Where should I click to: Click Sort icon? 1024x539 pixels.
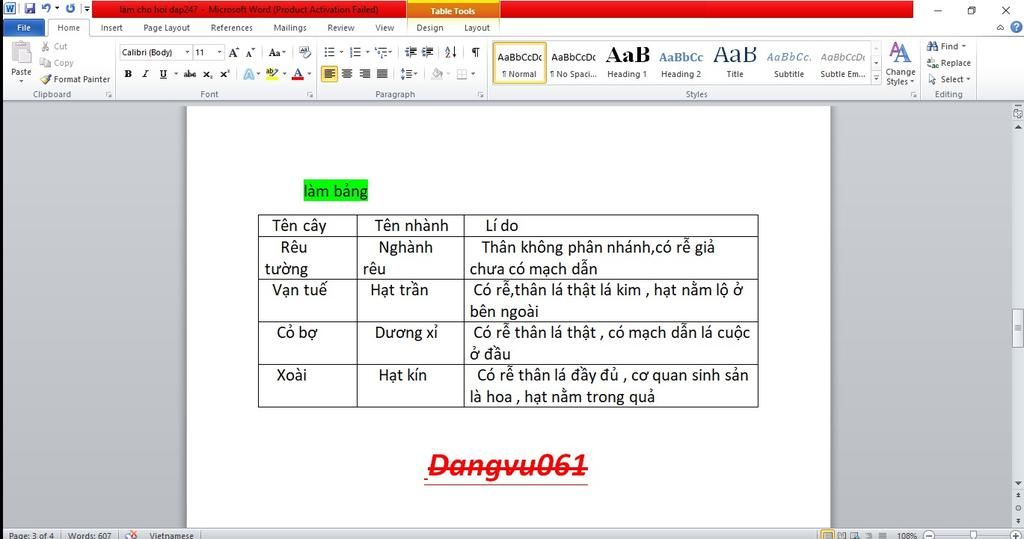(451, 52)
